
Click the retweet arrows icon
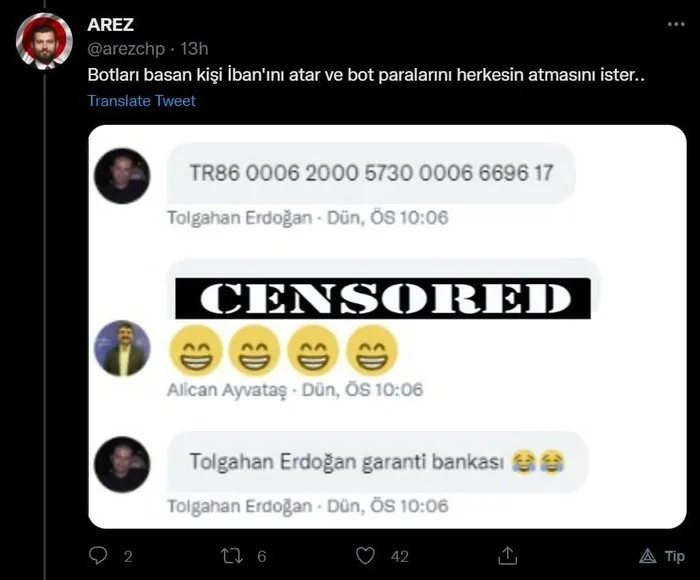tap(232, 555)
